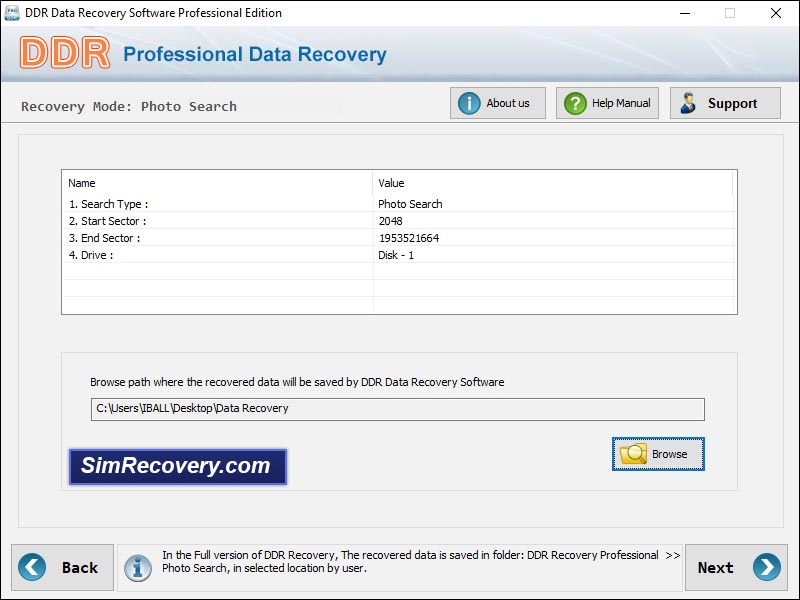Click the app icon in the title bar
The image size is (800, 600).
pyautogui.click(x=11, y=13)
